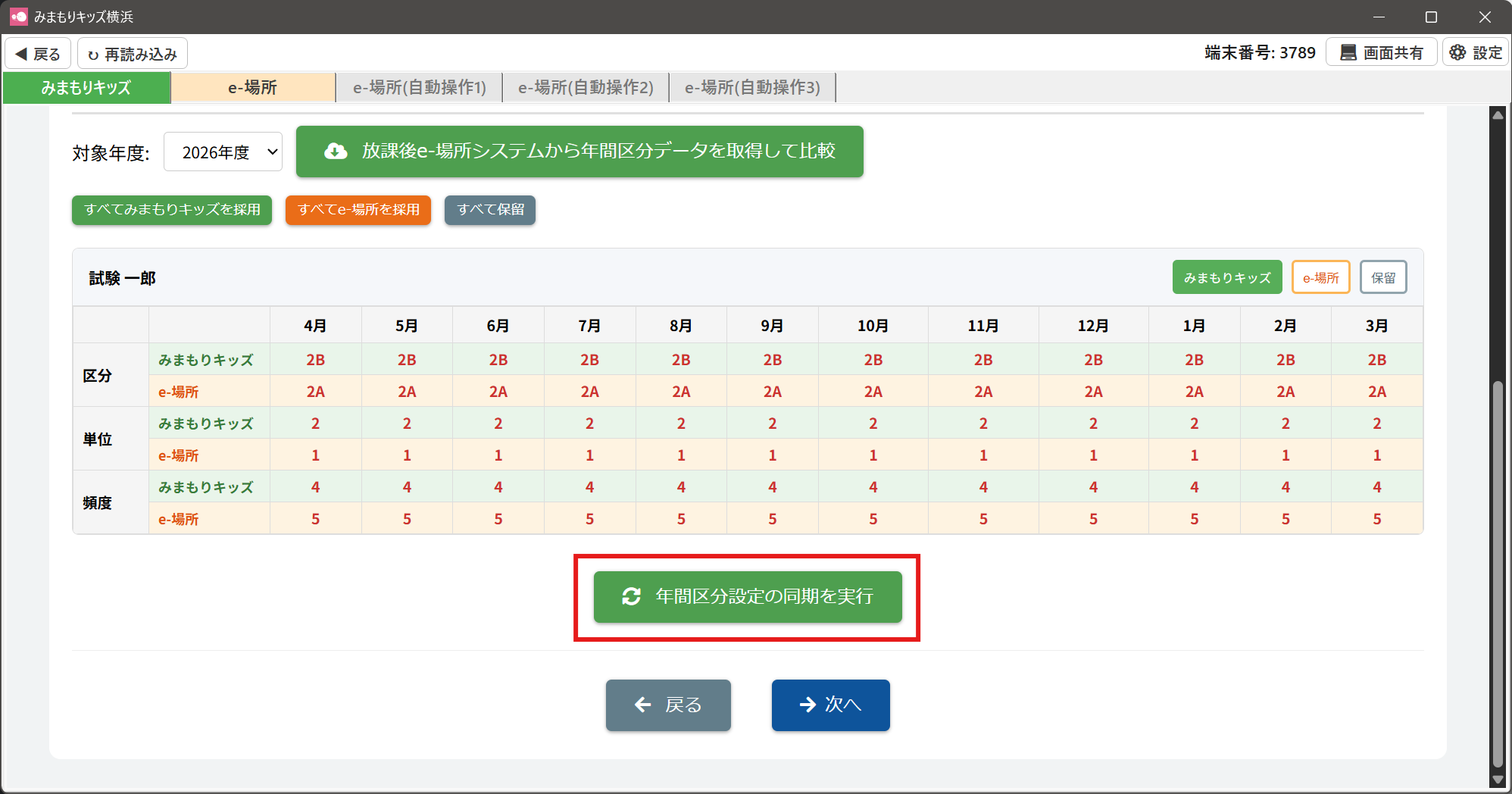Click the cloud download icon
The width and height of the screenshot is (1512, 794).
pos(336,152)
